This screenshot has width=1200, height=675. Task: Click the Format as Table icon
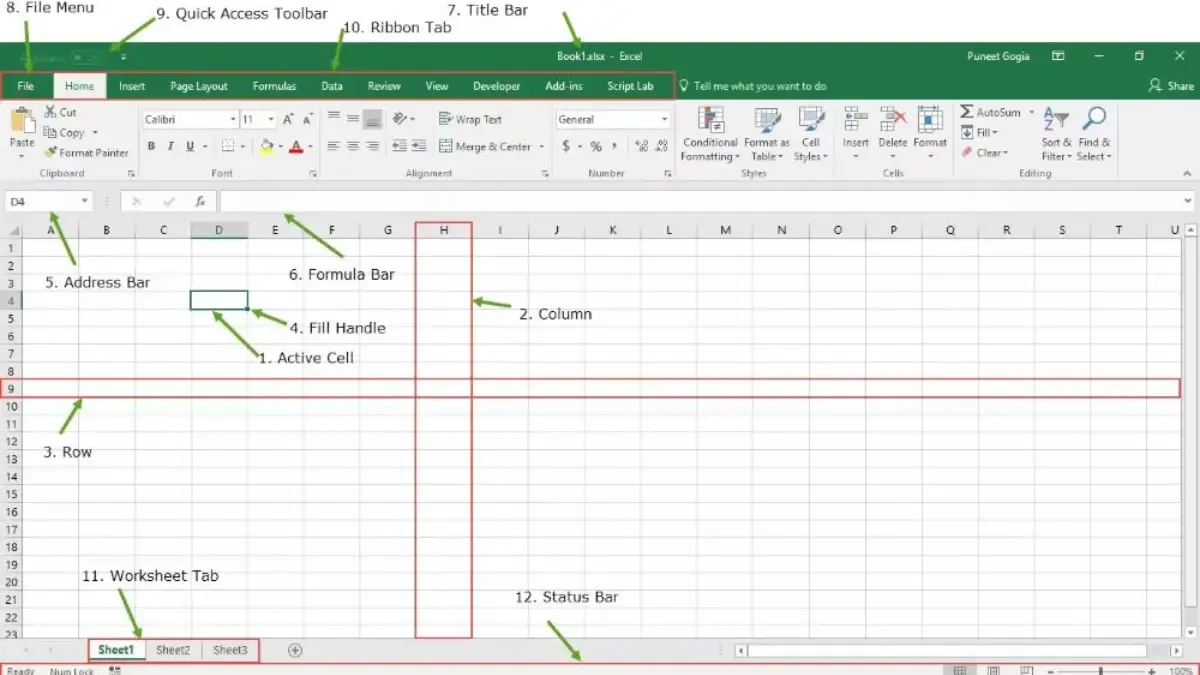tap(767, 121)
